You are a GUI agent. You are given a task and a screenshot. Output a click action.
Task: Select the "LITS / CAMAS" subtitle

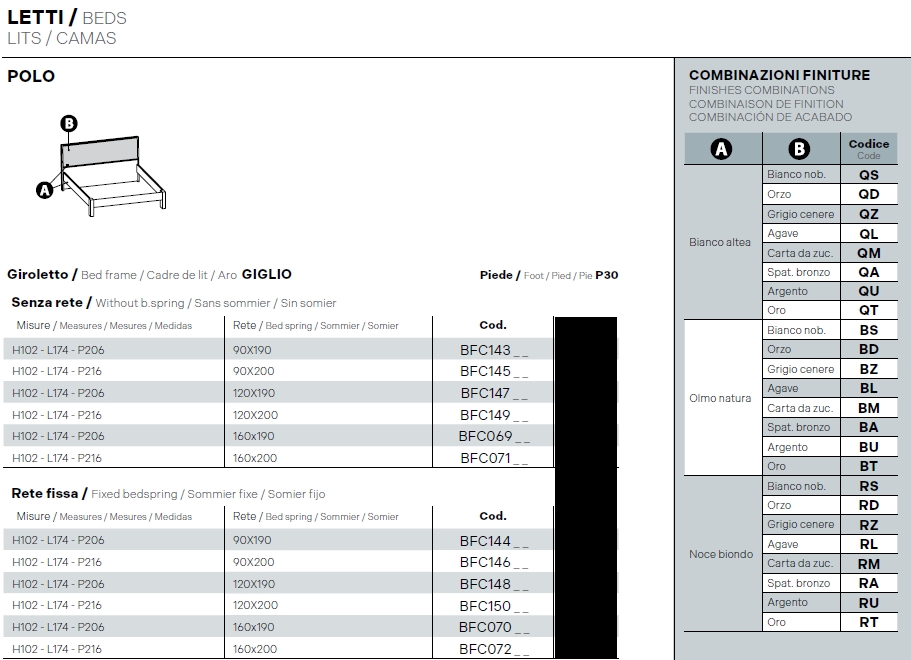point(62,38)
